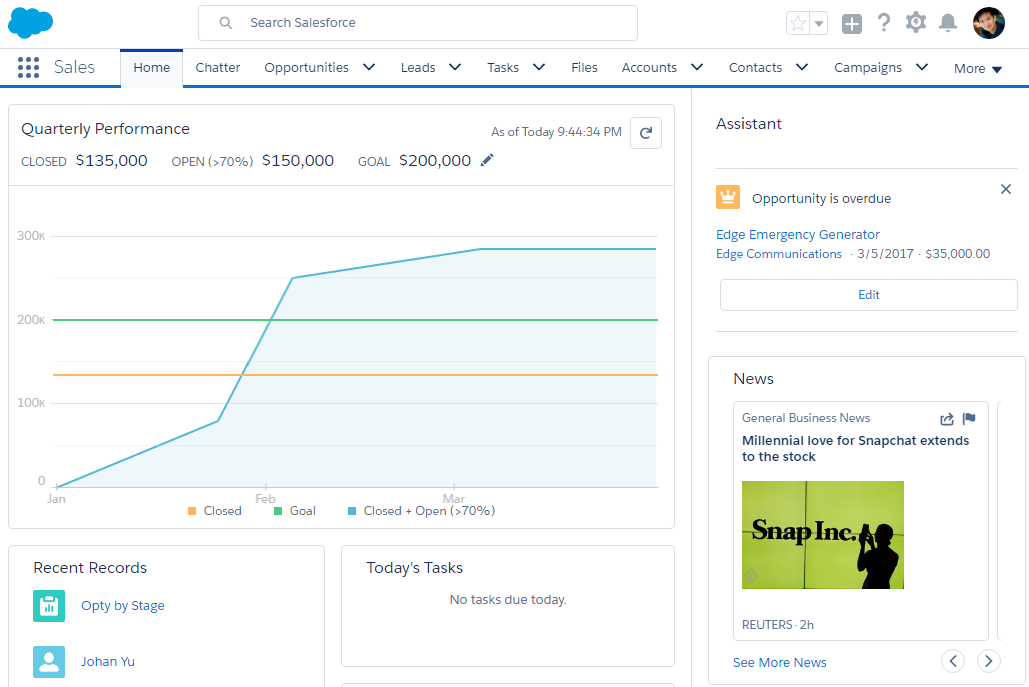This screenshot has width=1029, height=687.
Task: Open the Edge Emergency Generator link
Action: pos(797,234)
